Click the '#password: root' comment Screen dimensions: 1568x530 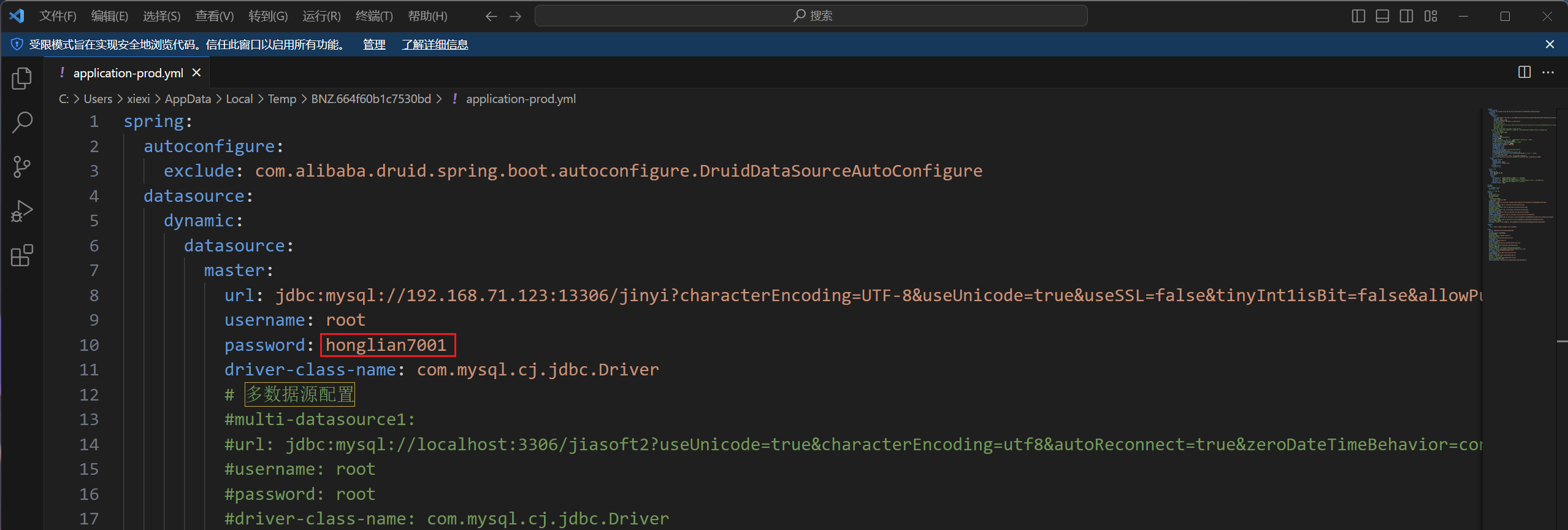pyautogui.click(x=299, y=494)
